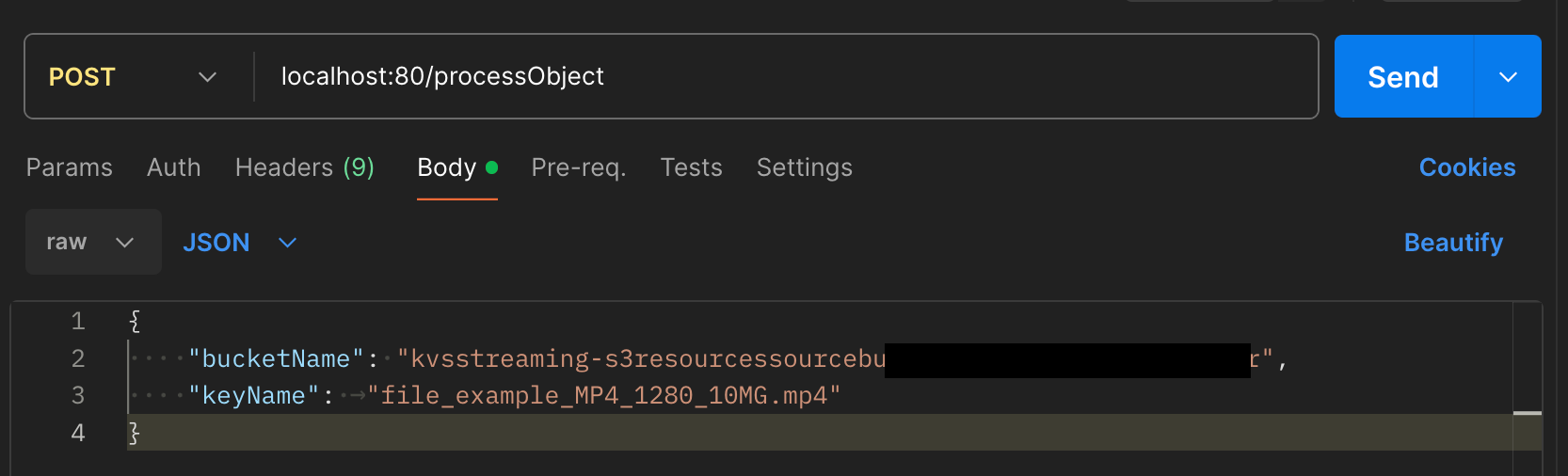Switch to the Params tab
The height and width of the screenshot is (476, 1568).
coord(70,167)
